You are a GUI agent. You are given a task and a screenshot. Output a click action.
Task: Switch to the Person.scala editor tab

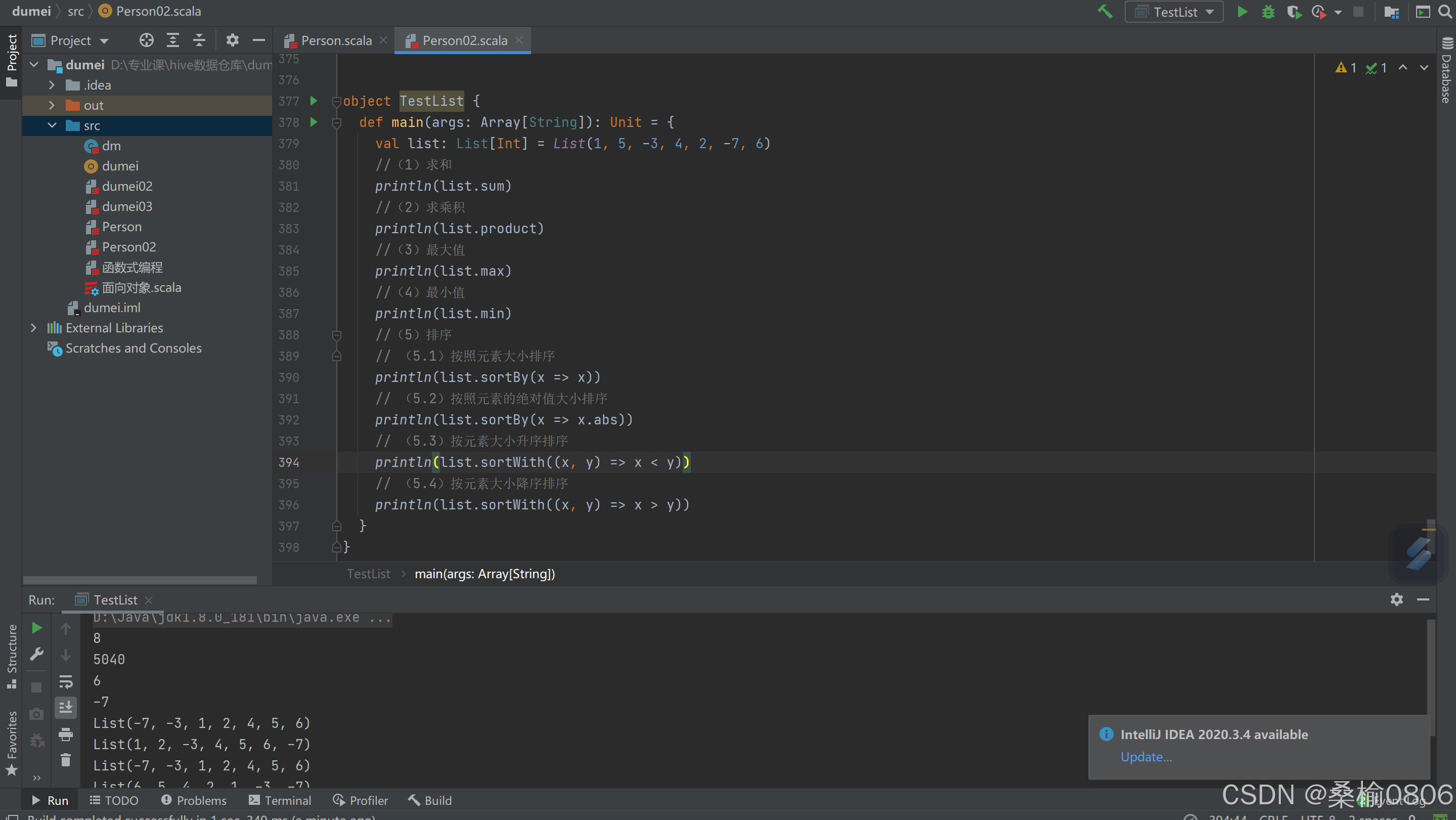pyautogui.click(x=336, y=40)
